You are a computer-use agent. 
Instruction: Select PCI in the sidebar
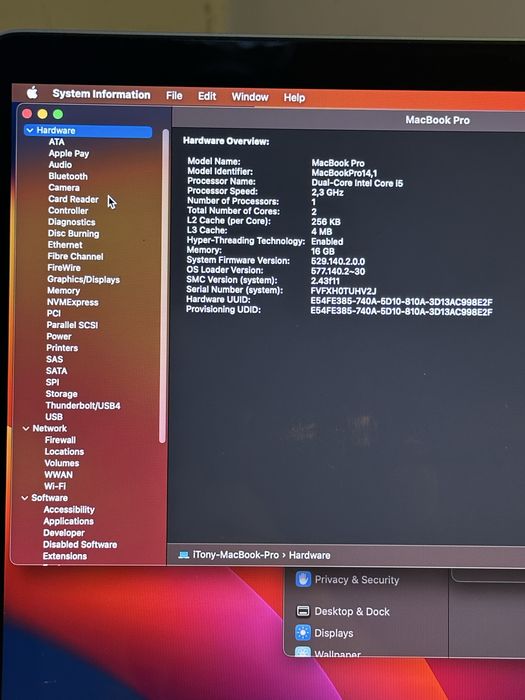[x=54, y=313]
